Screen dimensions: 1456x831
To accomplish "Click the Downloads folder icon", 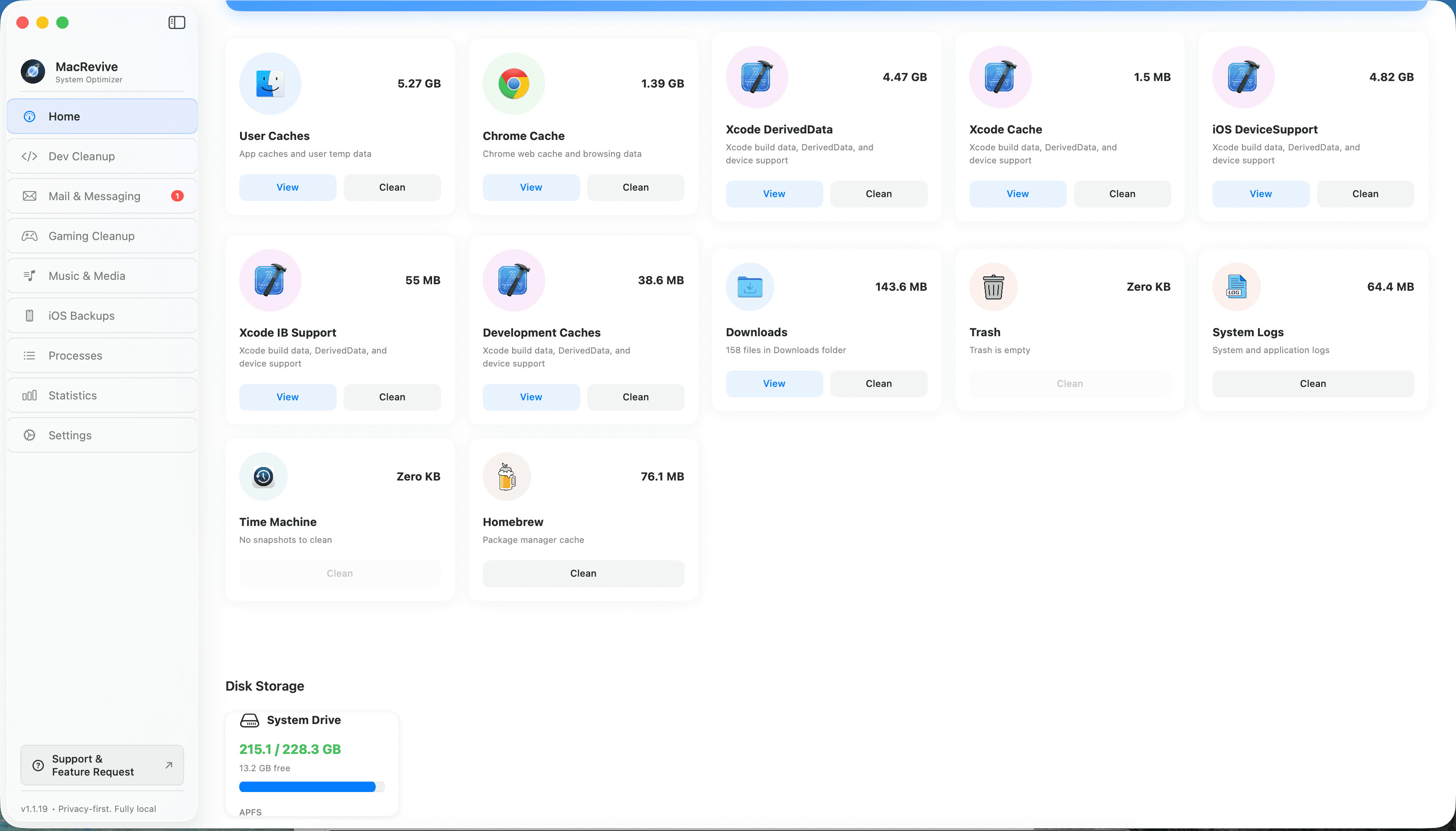I will 749,286.
